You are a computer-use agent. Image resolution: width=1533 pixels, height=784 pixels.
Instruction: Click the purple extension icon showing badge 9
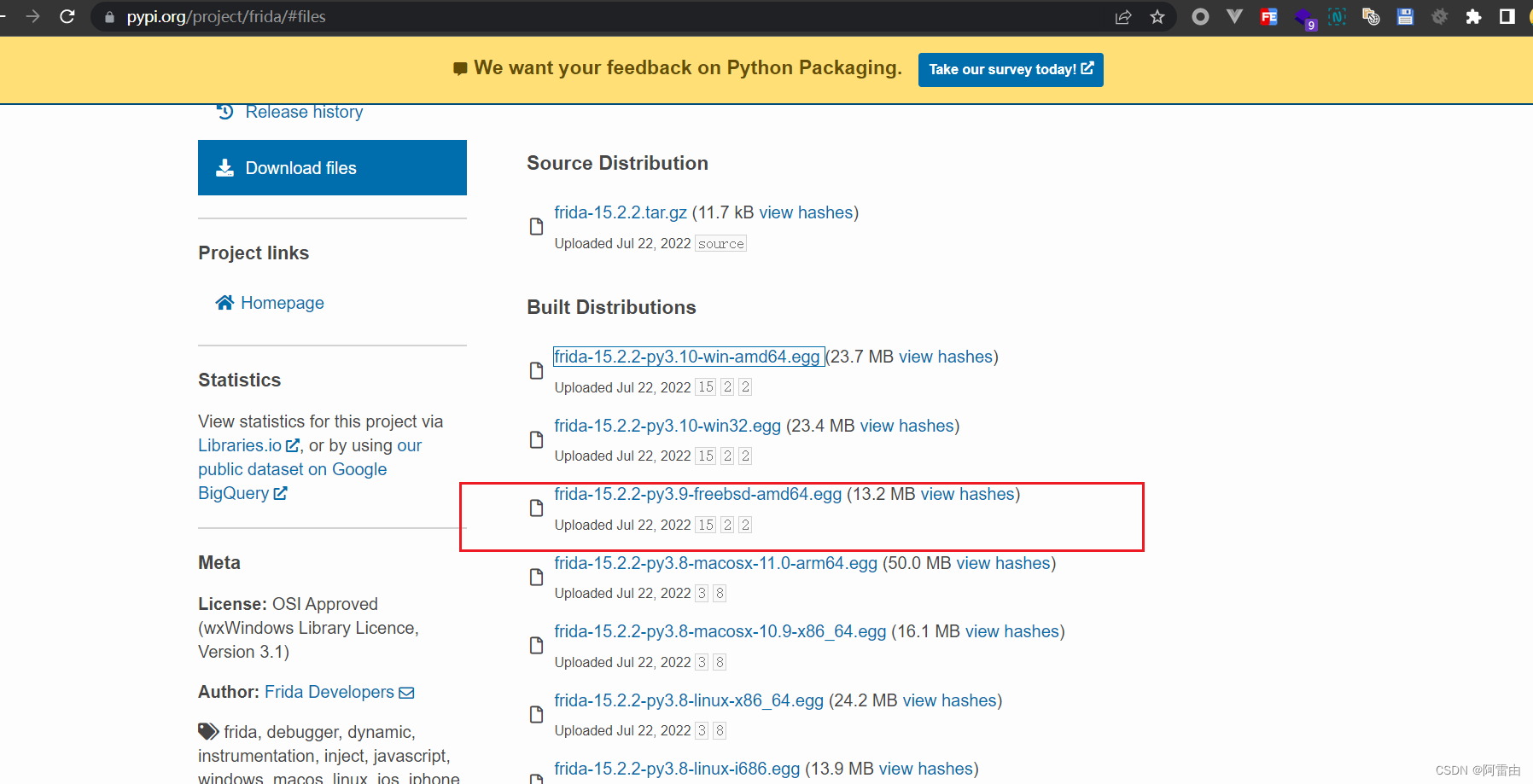coord(1305,18)
